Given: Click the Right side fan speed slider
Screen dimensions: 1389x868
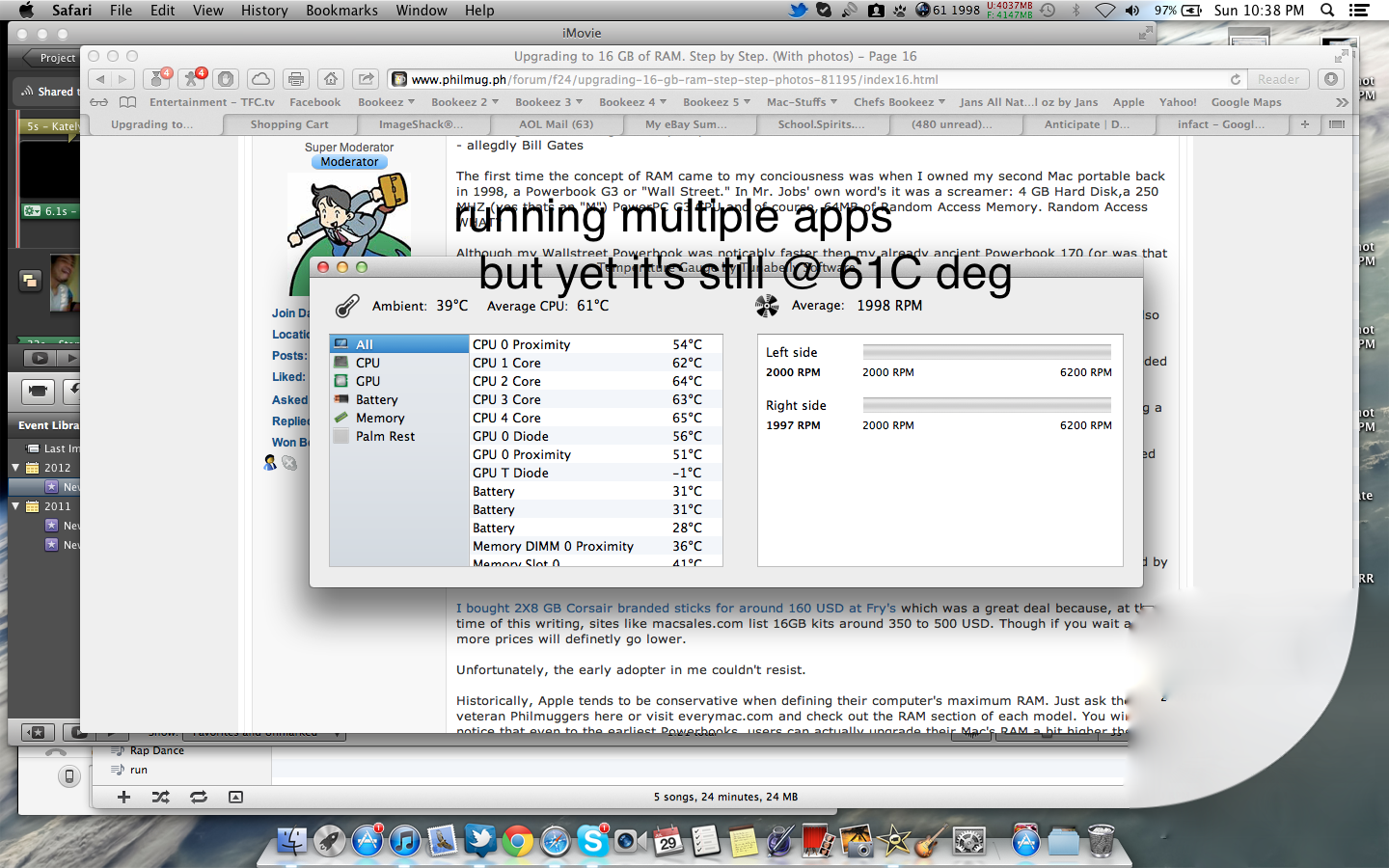Looking at the screenshot, I should tap(987, 405).
